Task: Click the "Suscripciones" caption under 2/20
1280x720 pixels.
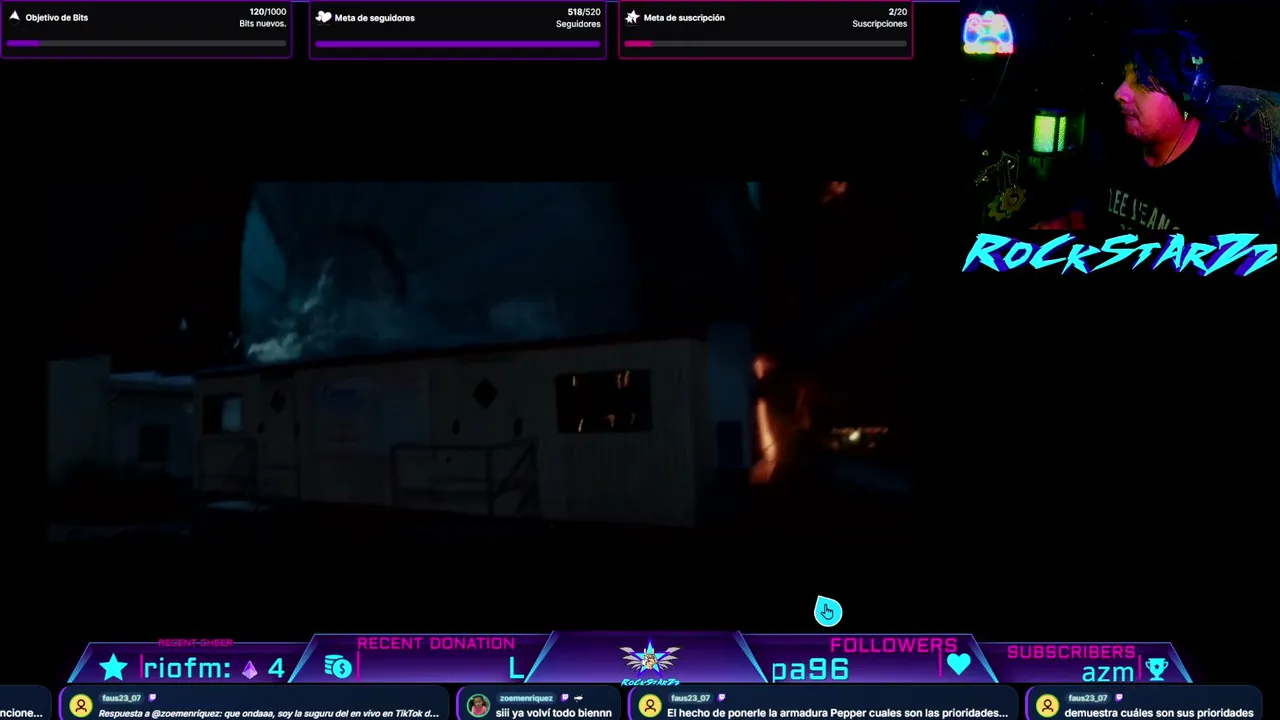Action: 880,24
